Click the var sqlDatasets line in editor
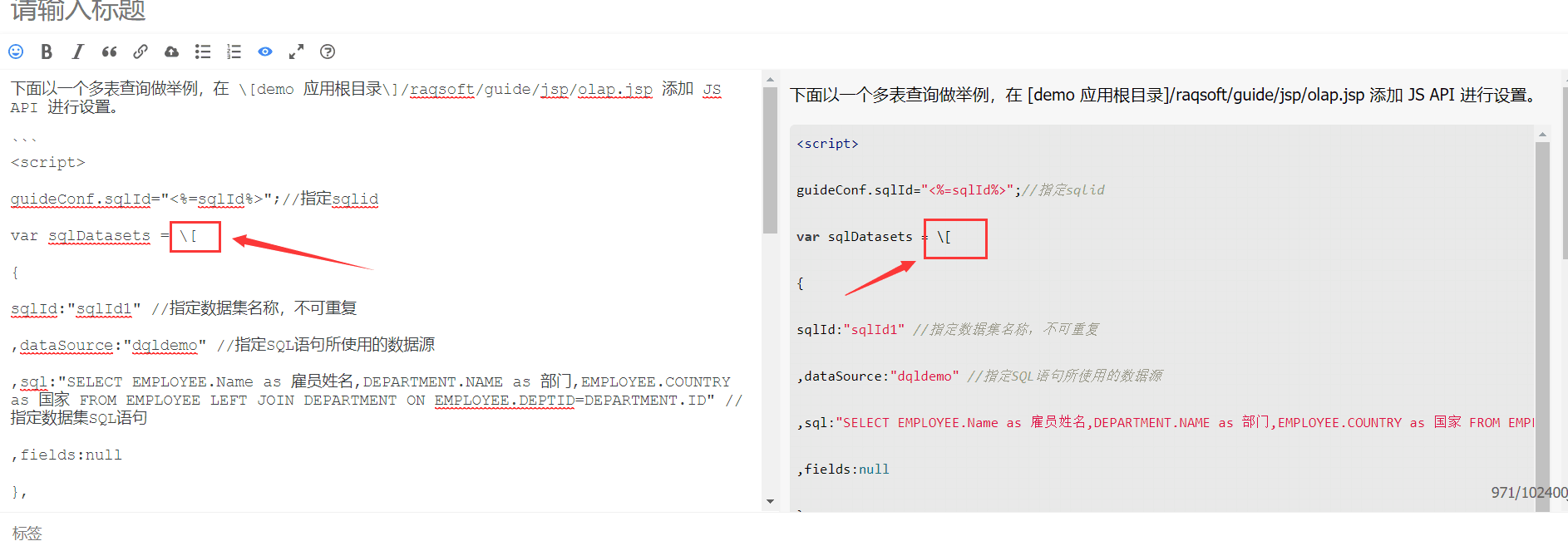The width and height of the screenshot is (1568, 541). click(x=104, y=236)
